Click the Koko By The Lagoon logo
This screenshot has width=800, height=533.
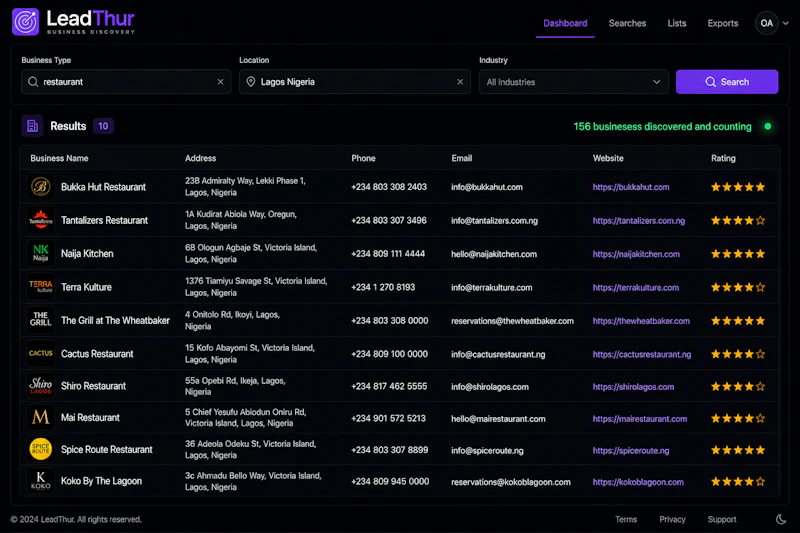pos(41,480)
